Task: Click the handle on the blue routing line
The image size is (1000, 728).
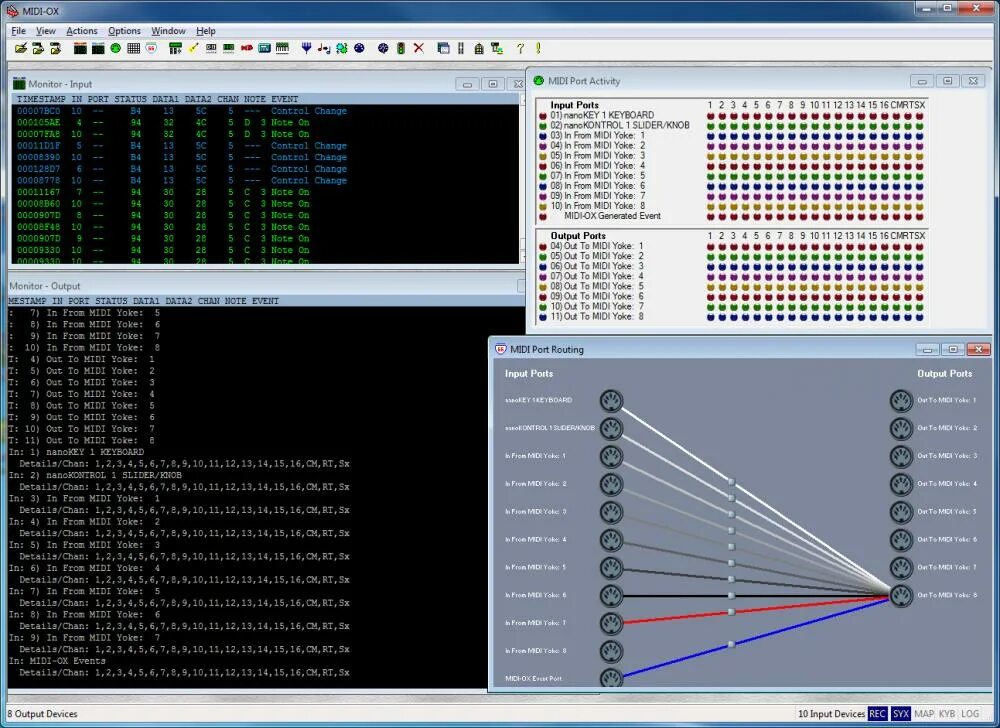Action: coord(732,644)
